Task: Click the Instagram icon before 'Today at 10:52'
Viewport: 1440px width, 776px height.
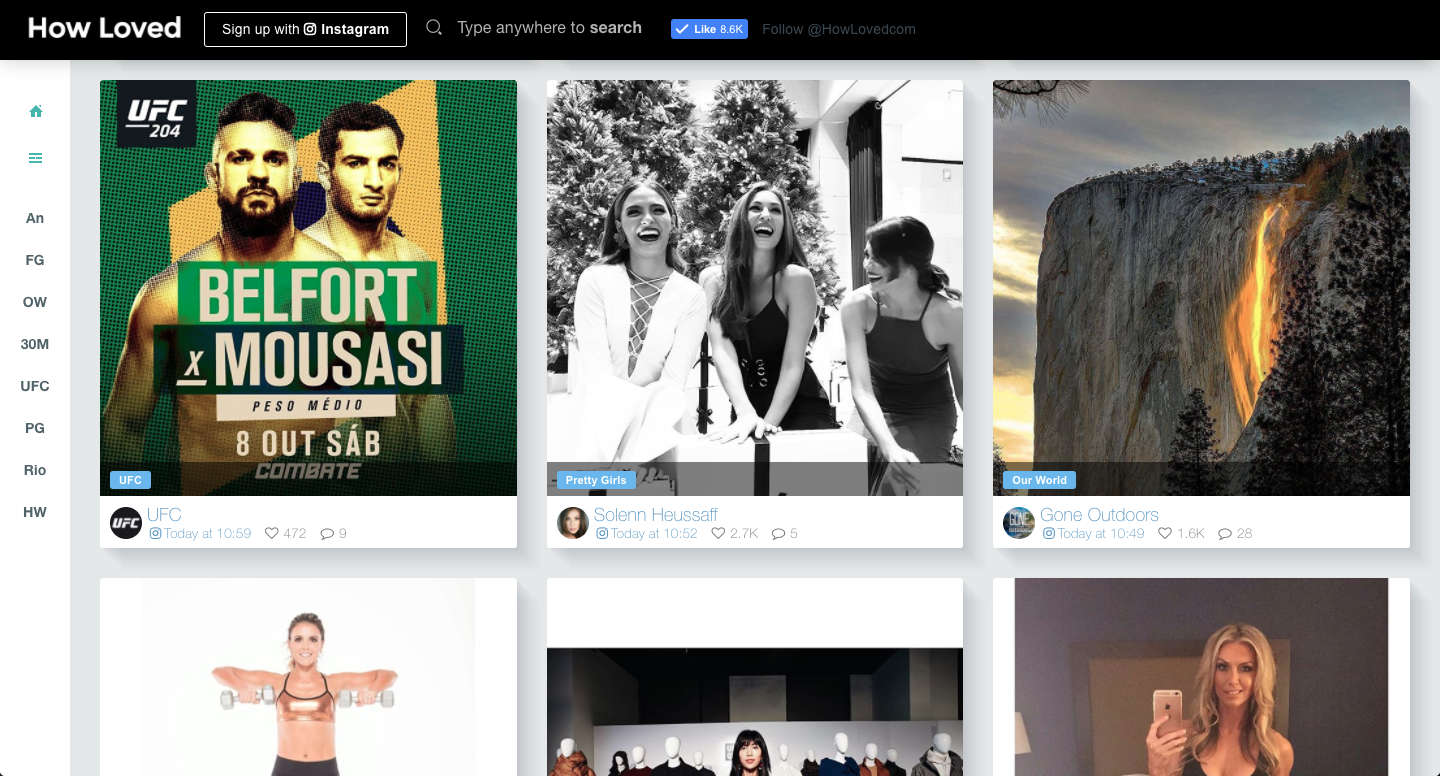Action: click(x=602, y=534)
